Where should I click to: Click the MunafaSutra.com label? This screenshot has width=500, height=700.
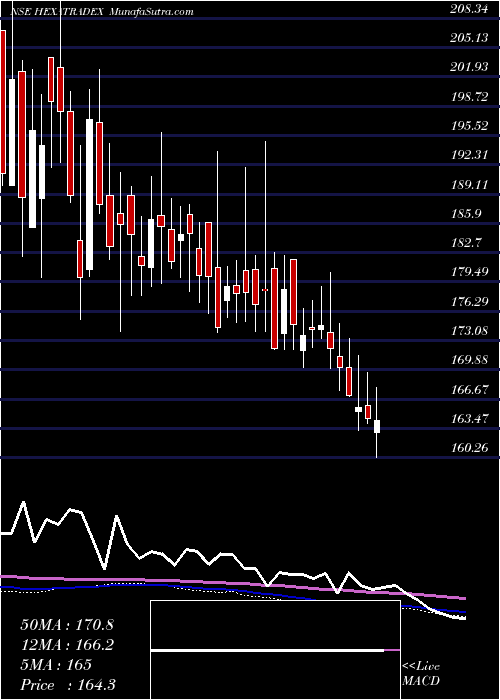click(x=151, y=11)
